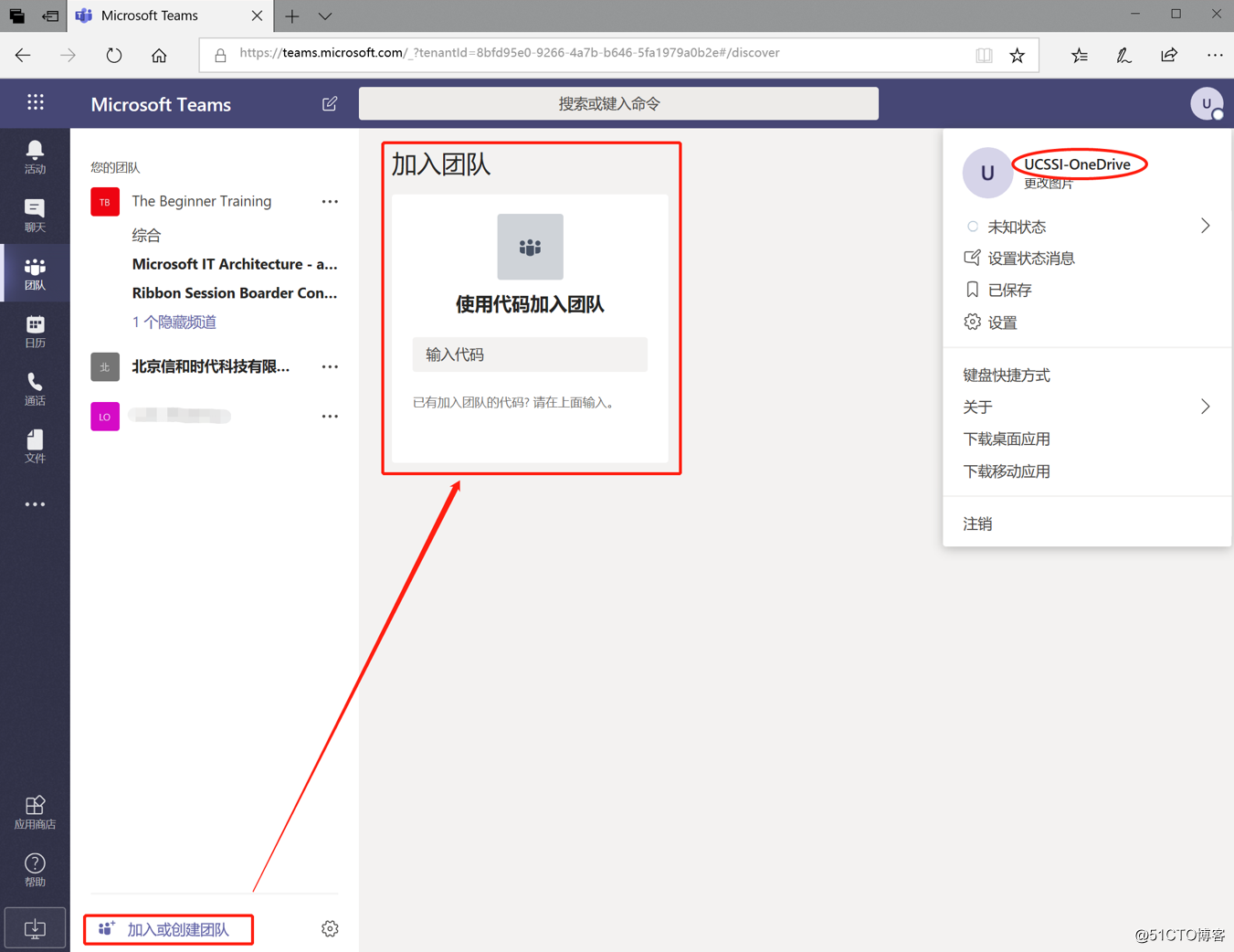Click the set aside tabs icon
1234x952 pixels.
(x=50, y=16)
